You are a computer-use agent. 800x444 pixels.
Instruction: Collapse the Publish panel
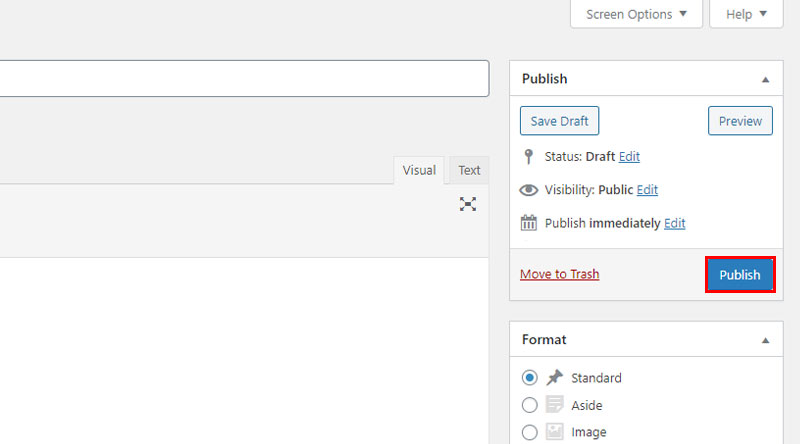coord(765,79)
